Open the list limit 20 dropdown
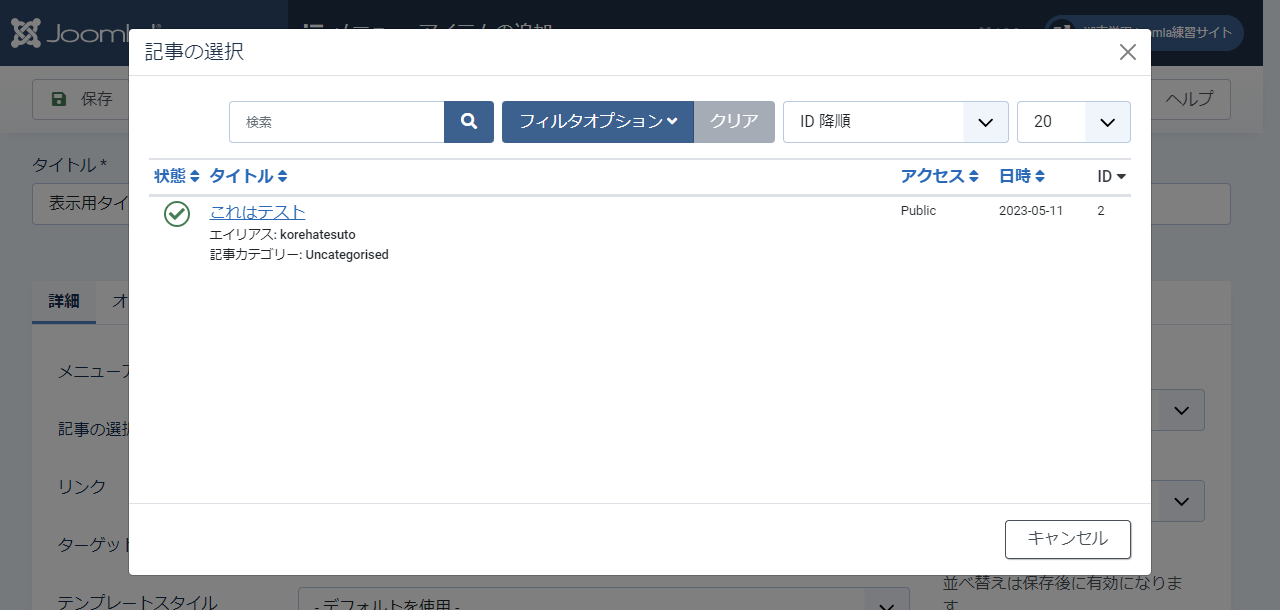This screenshot has height=610, width=1280. coord(1073,122)
